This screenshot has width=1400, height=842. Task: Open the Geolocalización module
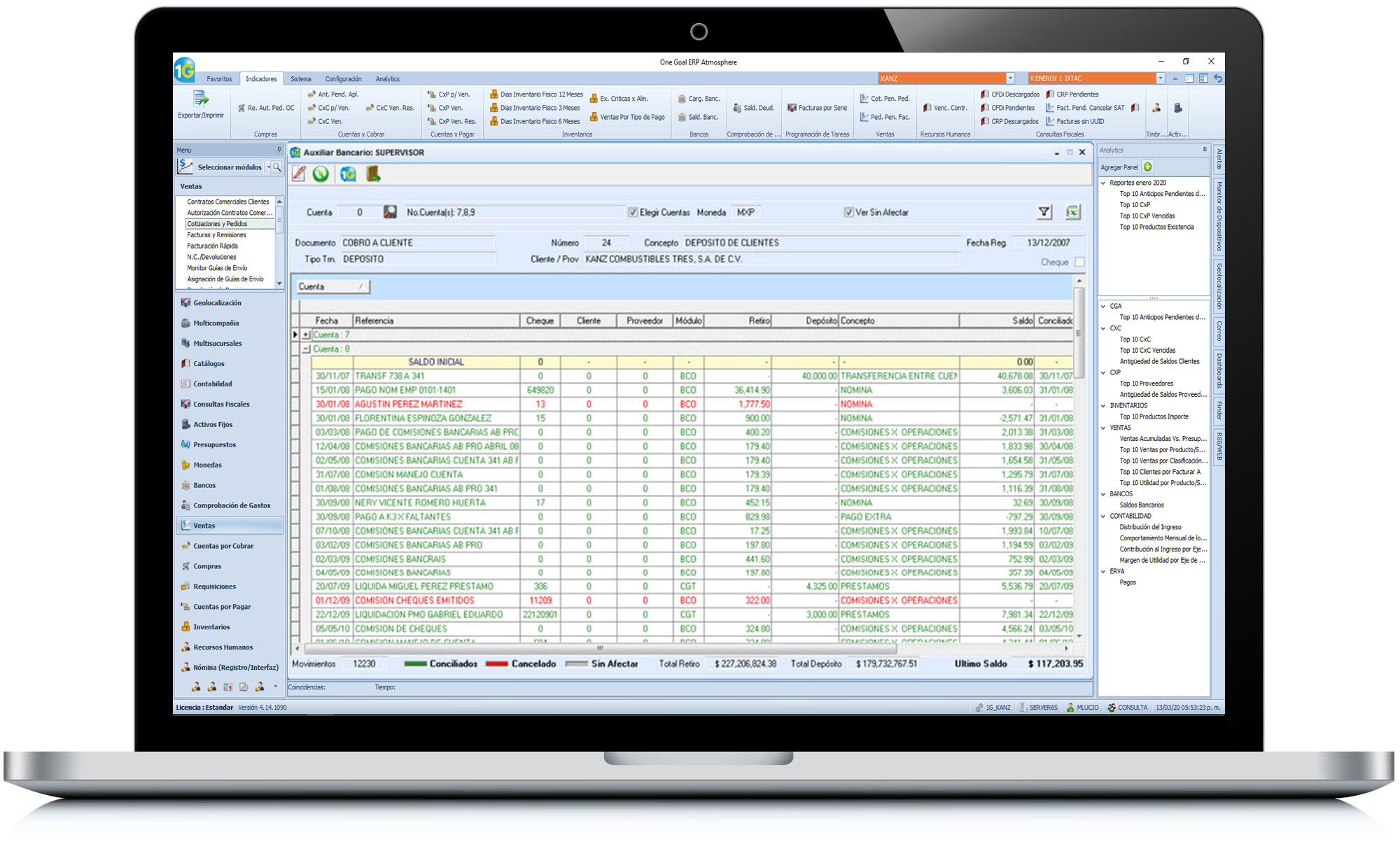[217, 303]
